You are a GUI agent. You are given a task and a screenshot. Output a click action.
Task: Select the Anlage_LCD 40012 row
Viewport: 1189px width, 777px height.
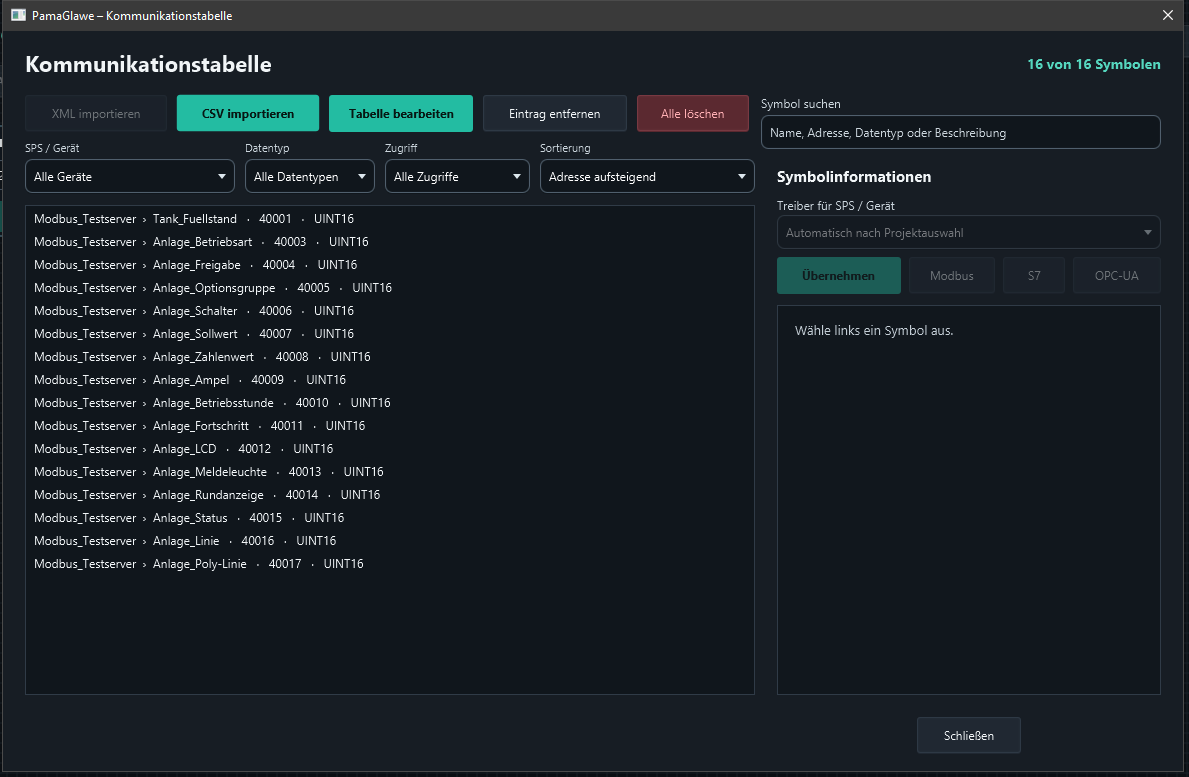[x=390, y=449]
